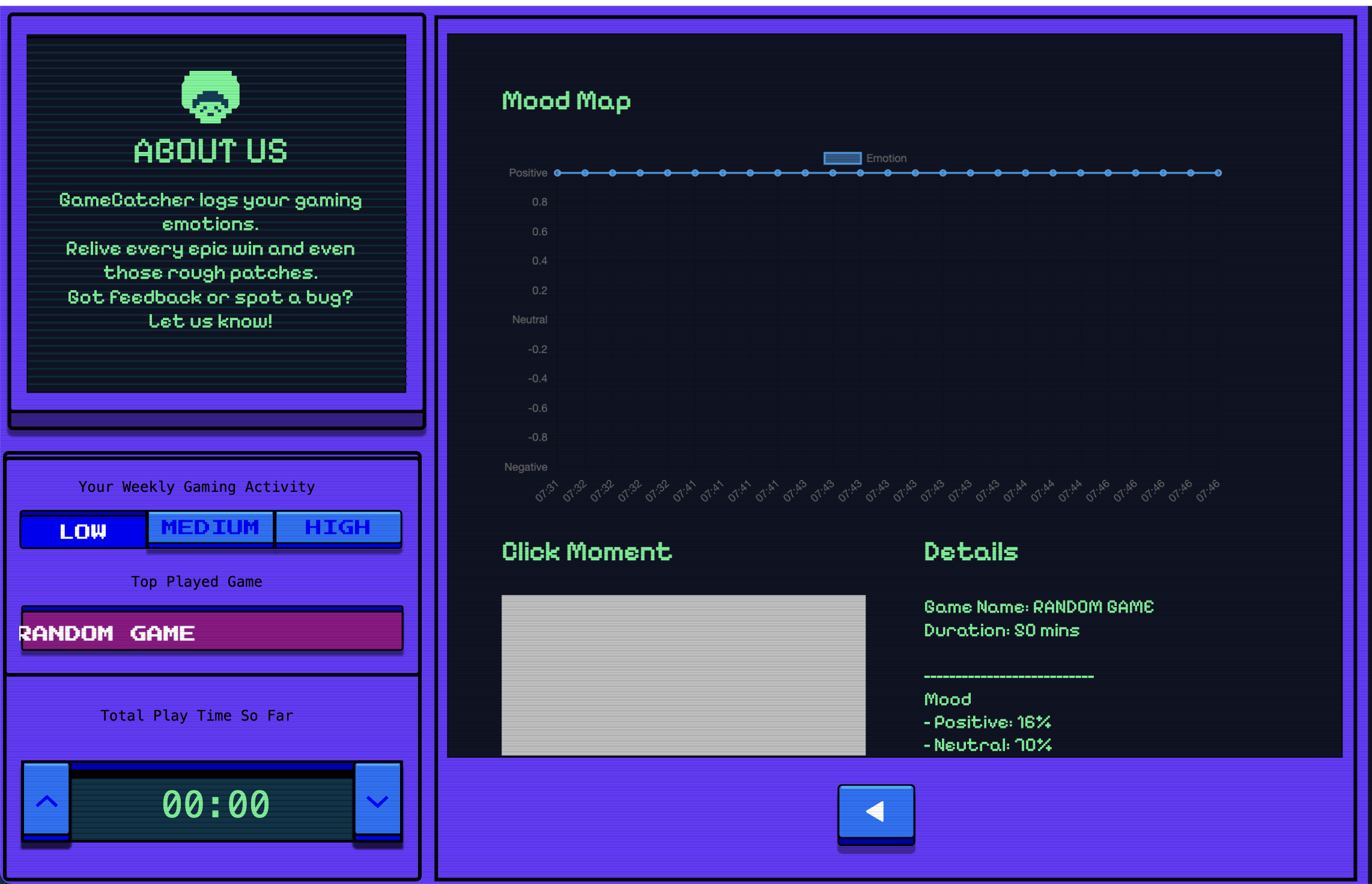Viewport: 1372px width, 884px height.
Task: Click the down chevron on play time
Action: [377, 801]
